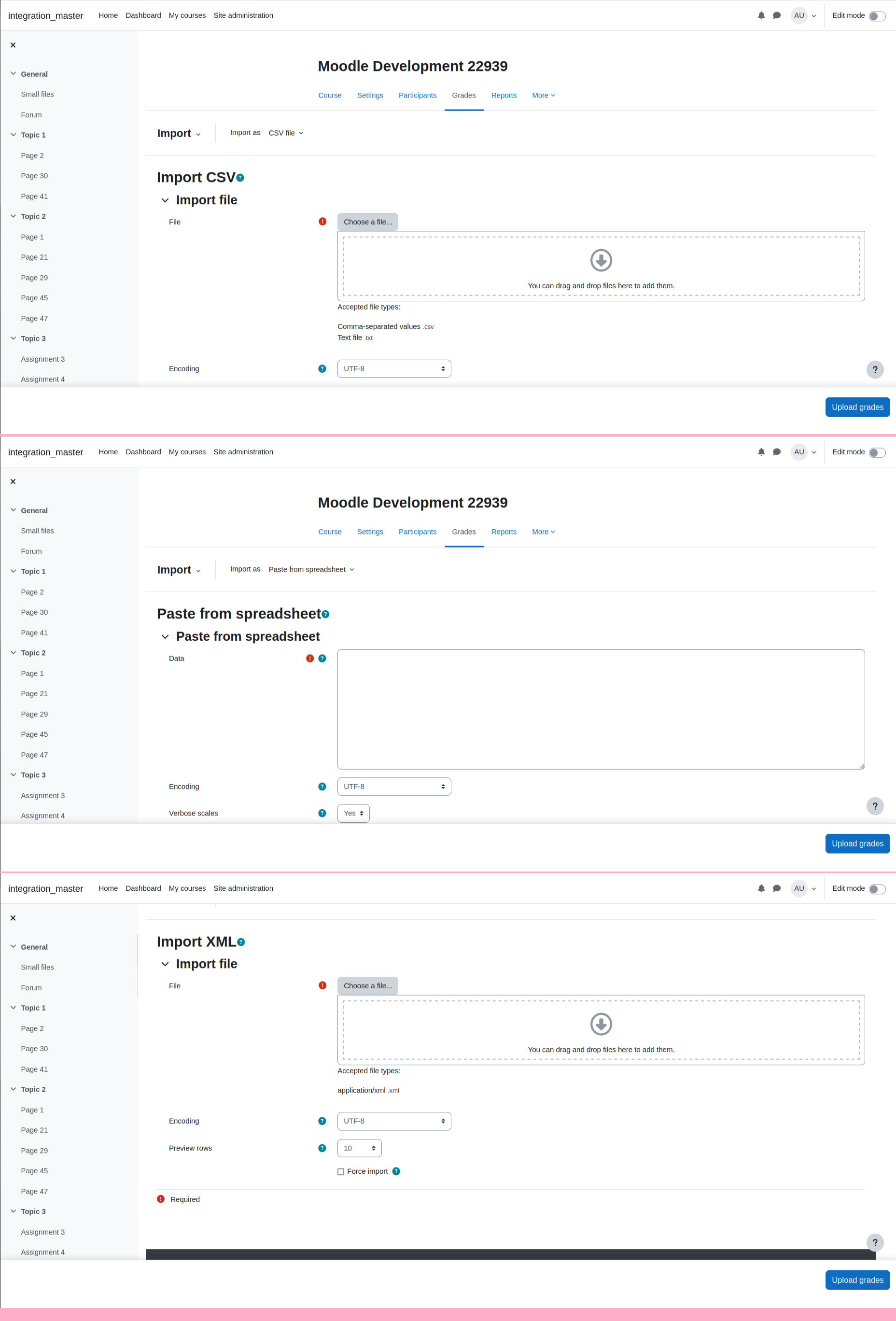The height and width of the screenshot is (1321, 896).
Task: Open Course tab on Import CSV page
Action: pos(330,96)
